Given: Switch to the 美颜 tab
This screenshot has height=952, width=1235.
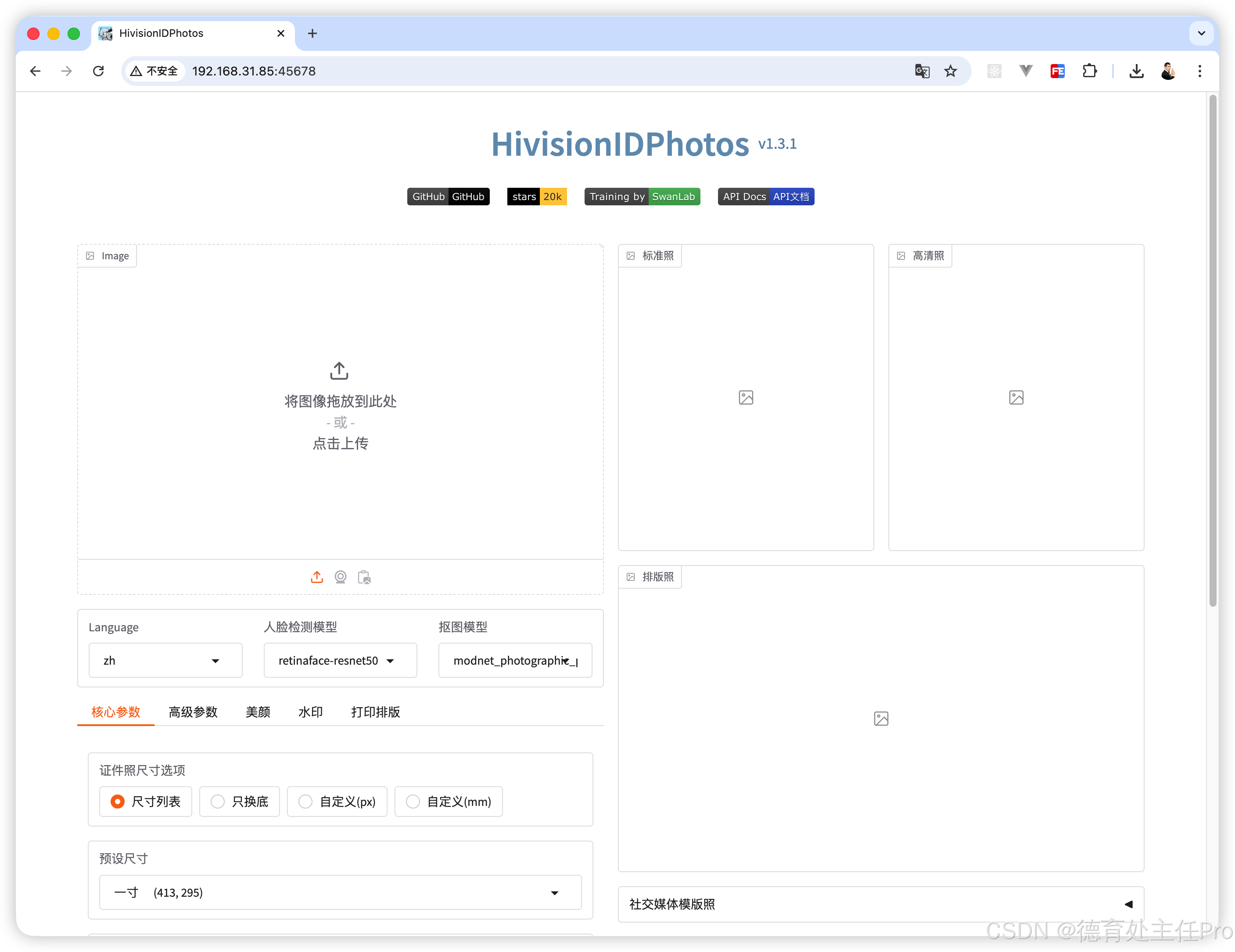Looking at the screenshot, I should 258,712.
